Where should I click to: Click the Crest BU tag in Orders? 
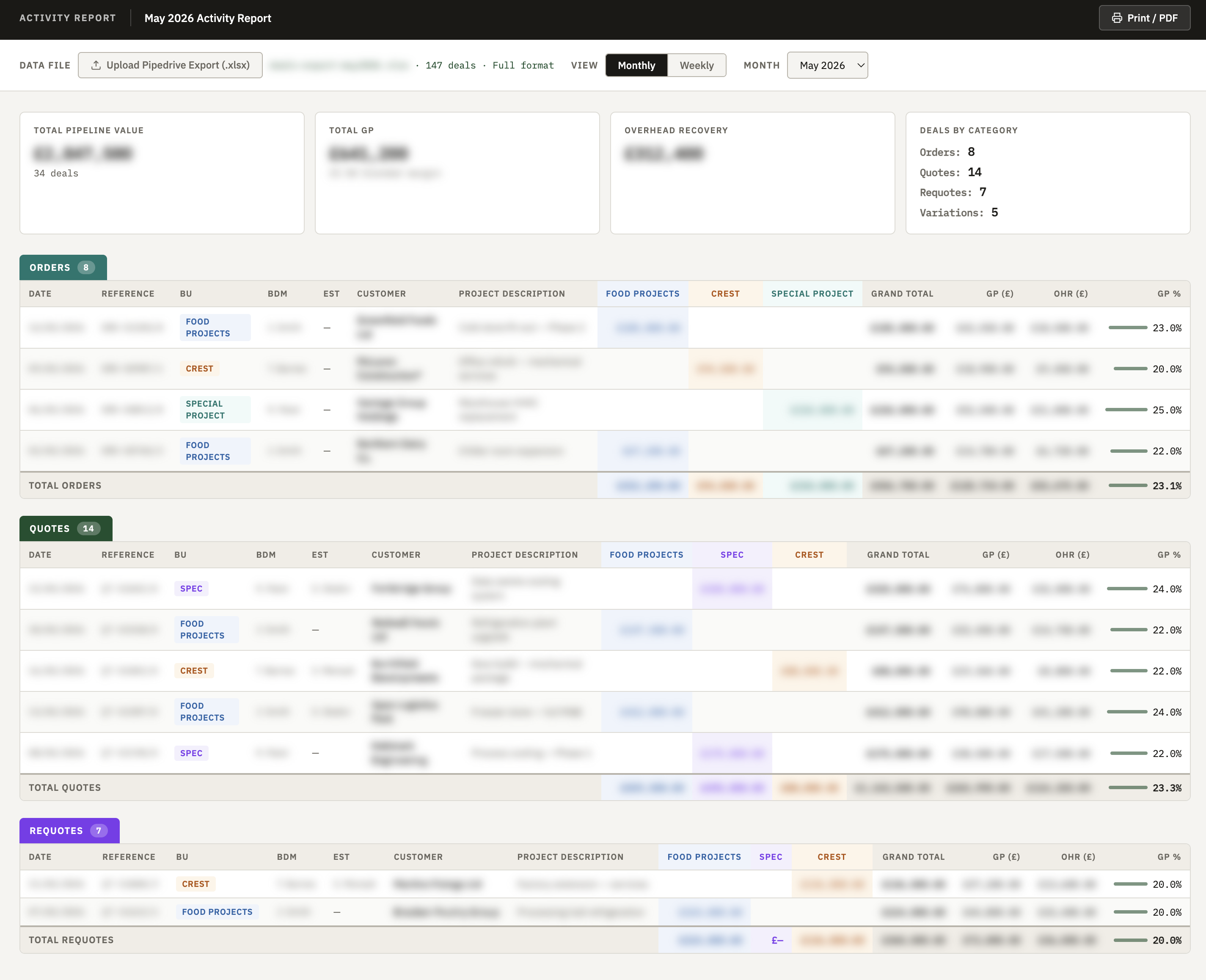pyautogui.click(x=199, y=369)
